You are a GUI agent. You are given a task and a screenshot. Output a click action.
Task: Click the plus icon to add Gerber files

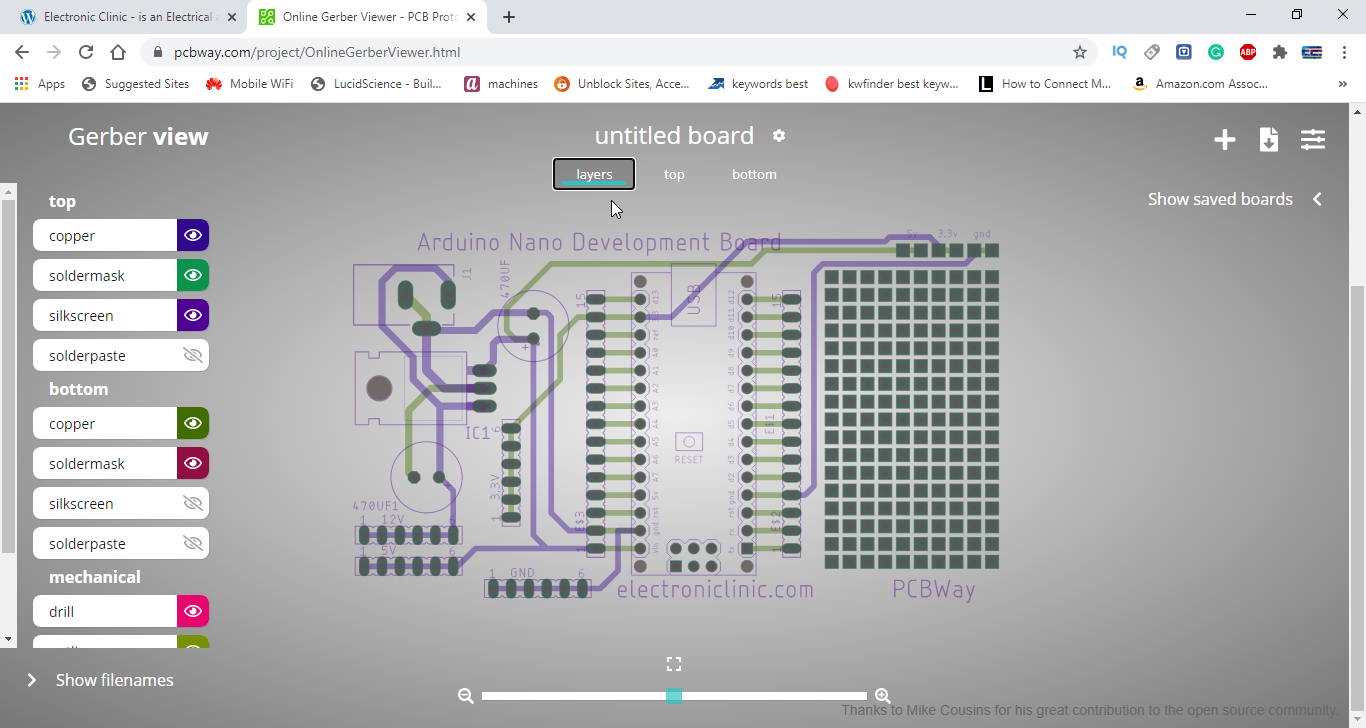1225,140
